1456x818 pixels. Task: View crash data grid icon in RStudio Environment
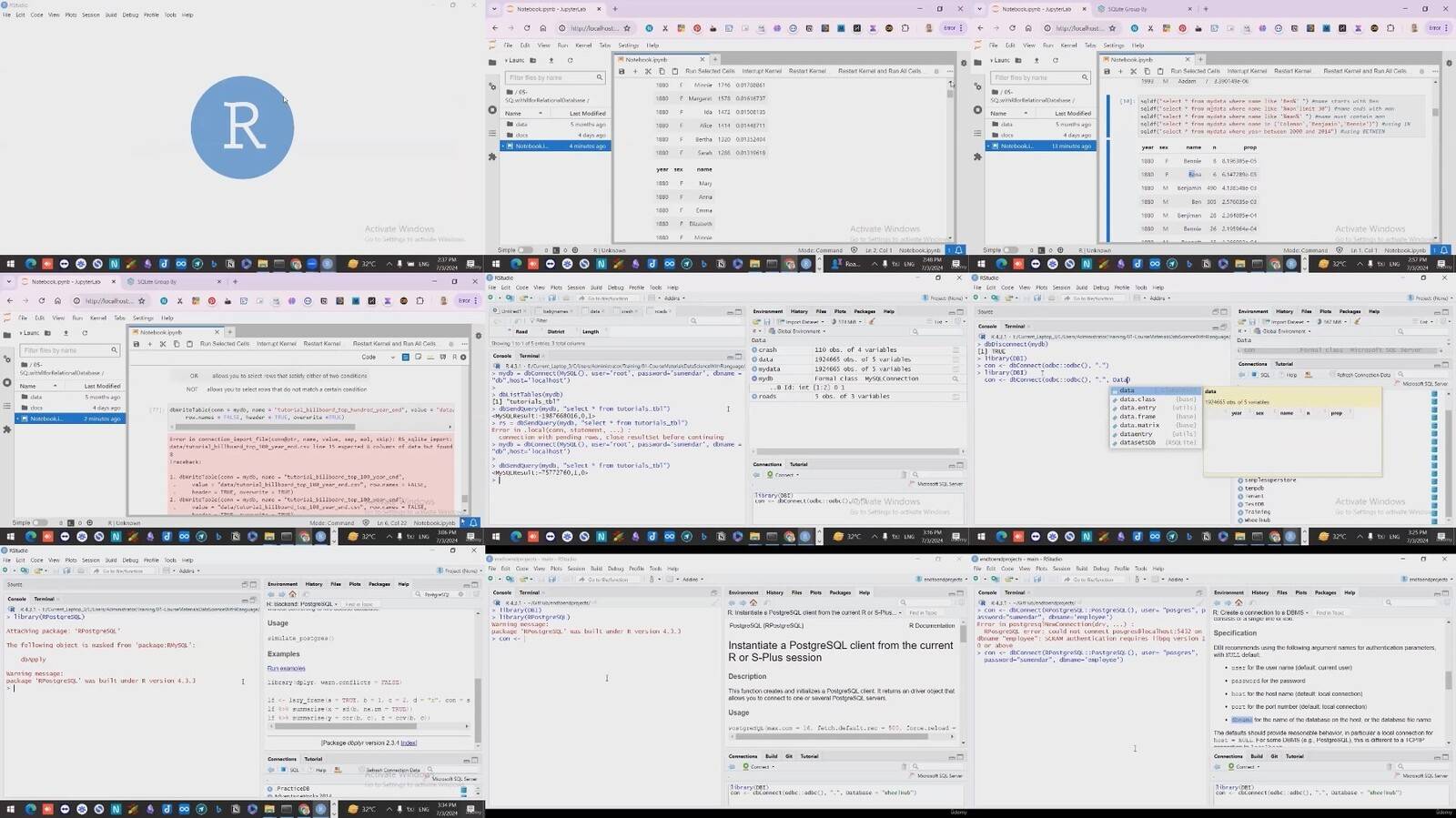955,350
